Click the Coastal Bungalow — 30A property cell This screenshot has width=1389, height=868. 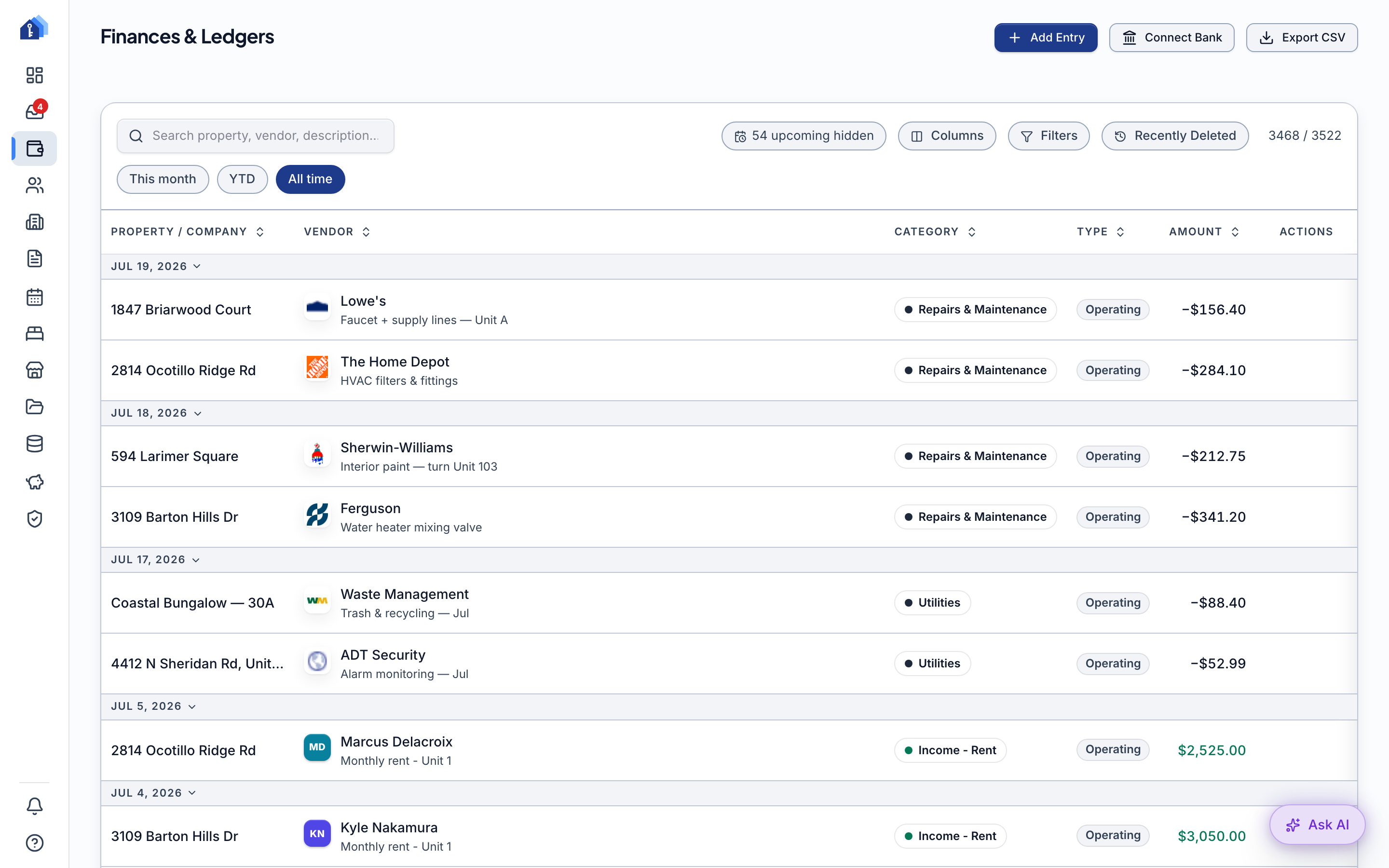192,603
